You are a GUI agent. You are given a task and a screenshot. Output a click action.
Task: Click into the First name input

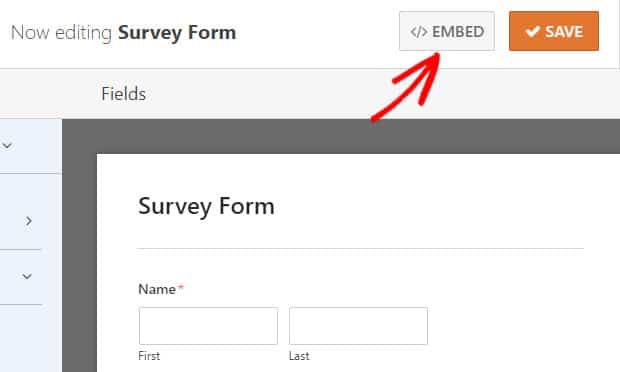click(208, 326)
